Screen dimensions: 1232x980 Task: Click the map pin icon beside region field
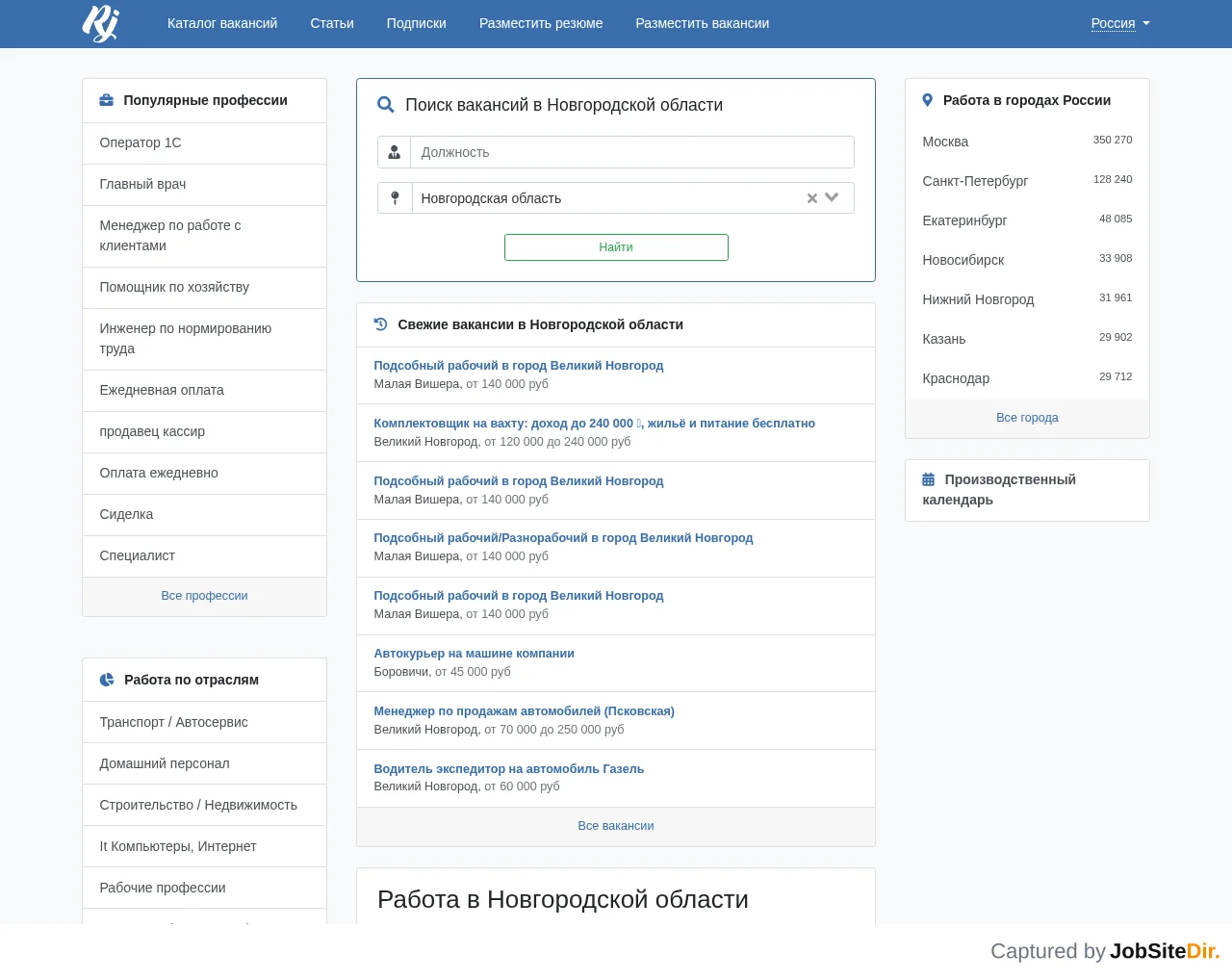[395, 198]
